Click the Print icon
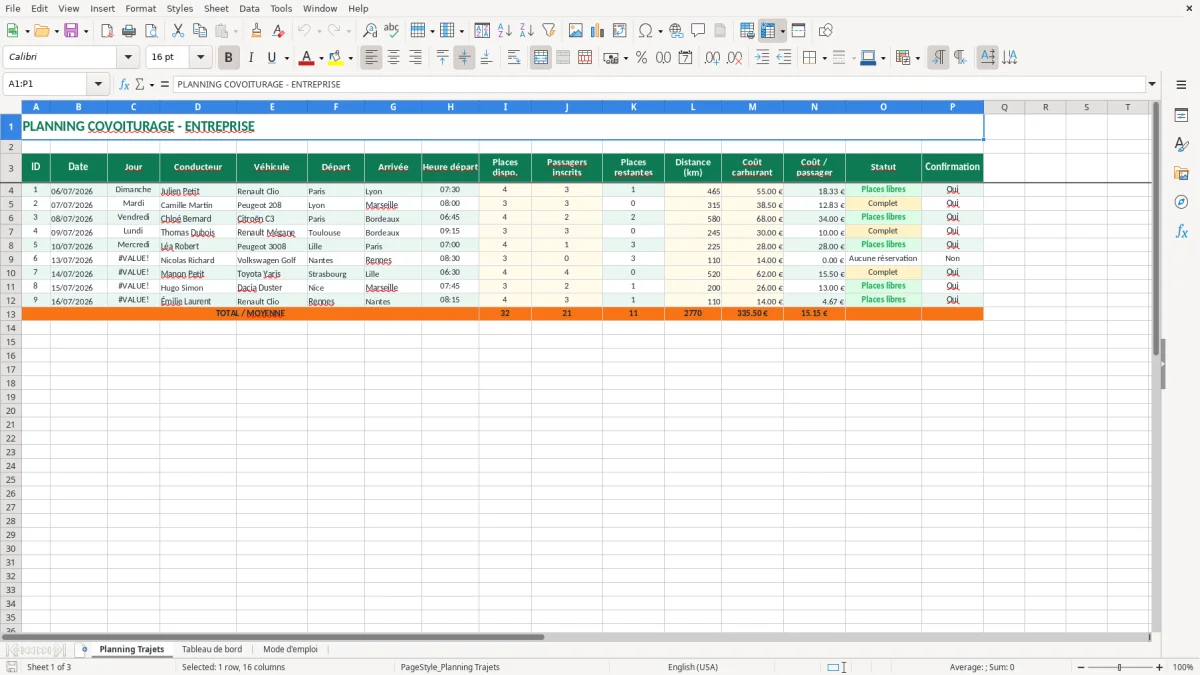Viewport: 1200px width, 675px height. click(129, 31)
